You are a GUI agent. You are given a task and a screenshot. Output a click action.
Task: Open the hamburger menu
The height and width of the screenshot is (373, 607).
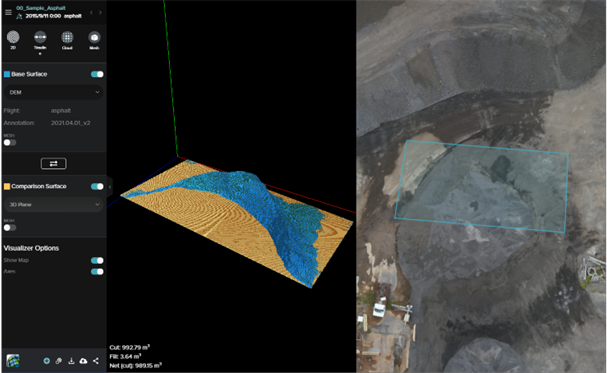click(x=8, y=12)
